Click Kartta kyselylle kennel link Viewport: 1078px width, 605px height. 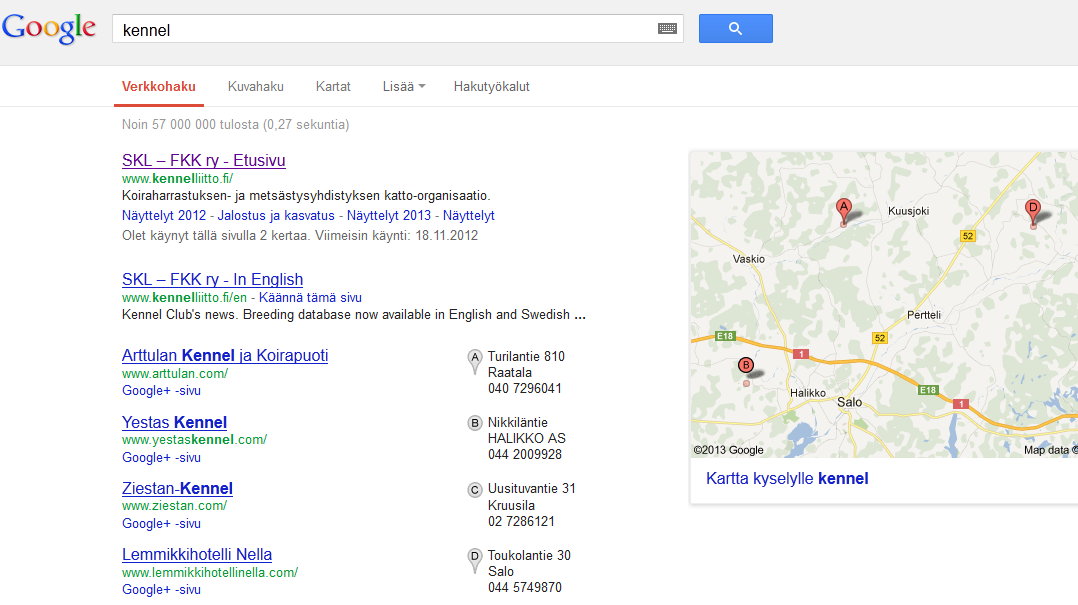pos(787,478)
